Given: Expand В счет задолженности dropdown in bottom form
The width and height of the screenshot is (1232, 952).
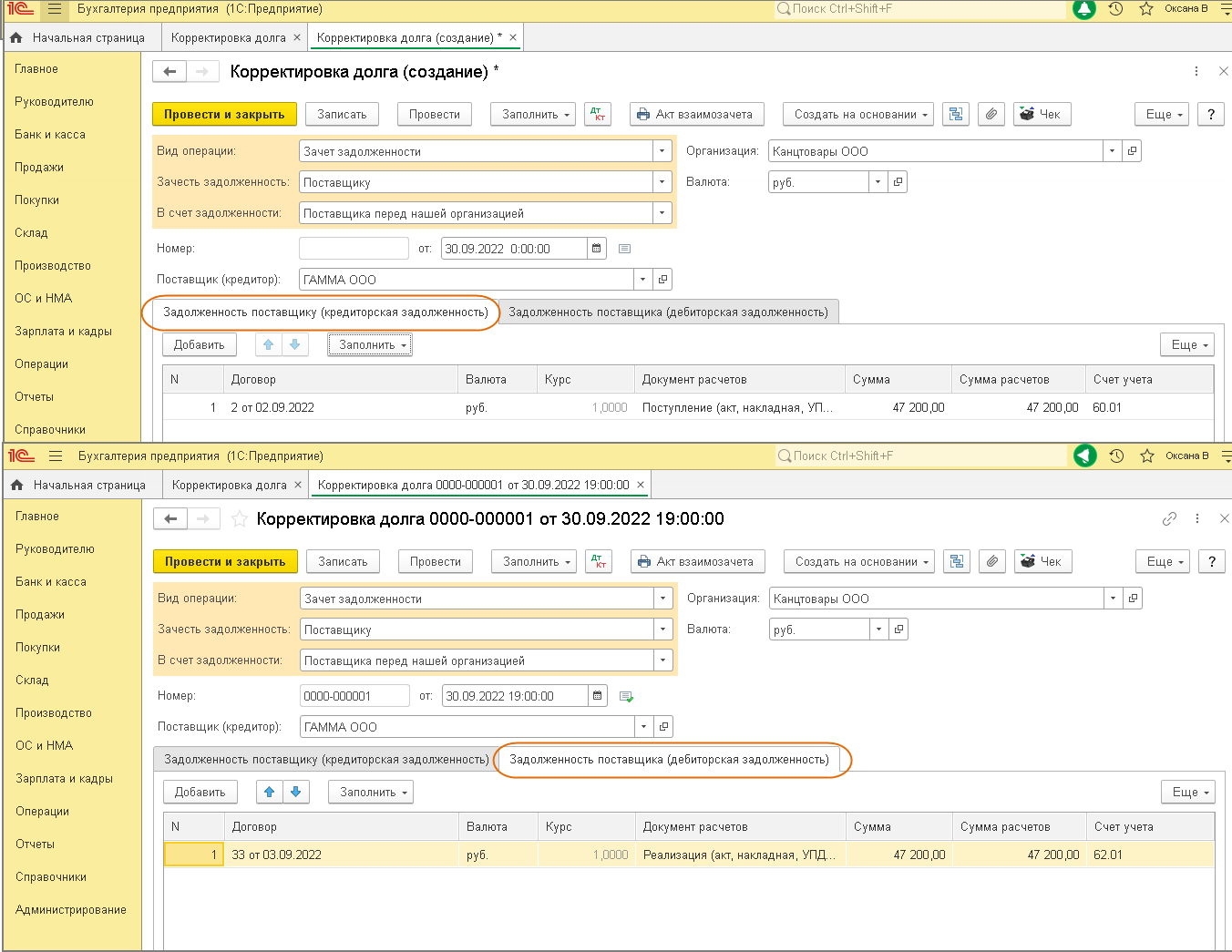Looking at the screenshot, I should click(x=663, y=660).
